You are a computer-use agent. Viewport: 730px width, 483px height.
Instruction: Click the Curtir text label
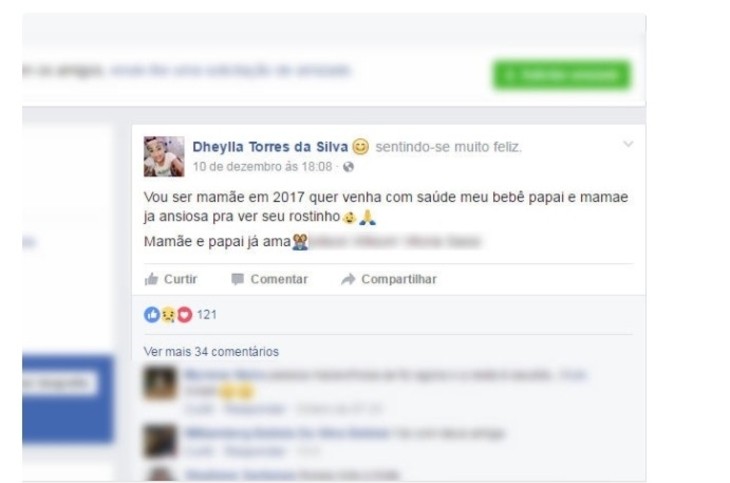181,279
